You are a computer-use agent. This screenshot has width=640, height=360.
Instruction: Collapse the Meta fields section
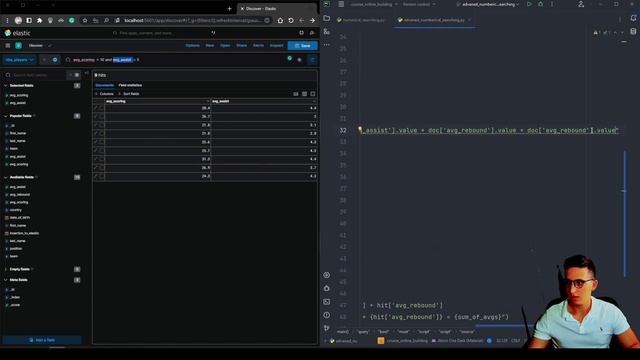coord(6,280)
